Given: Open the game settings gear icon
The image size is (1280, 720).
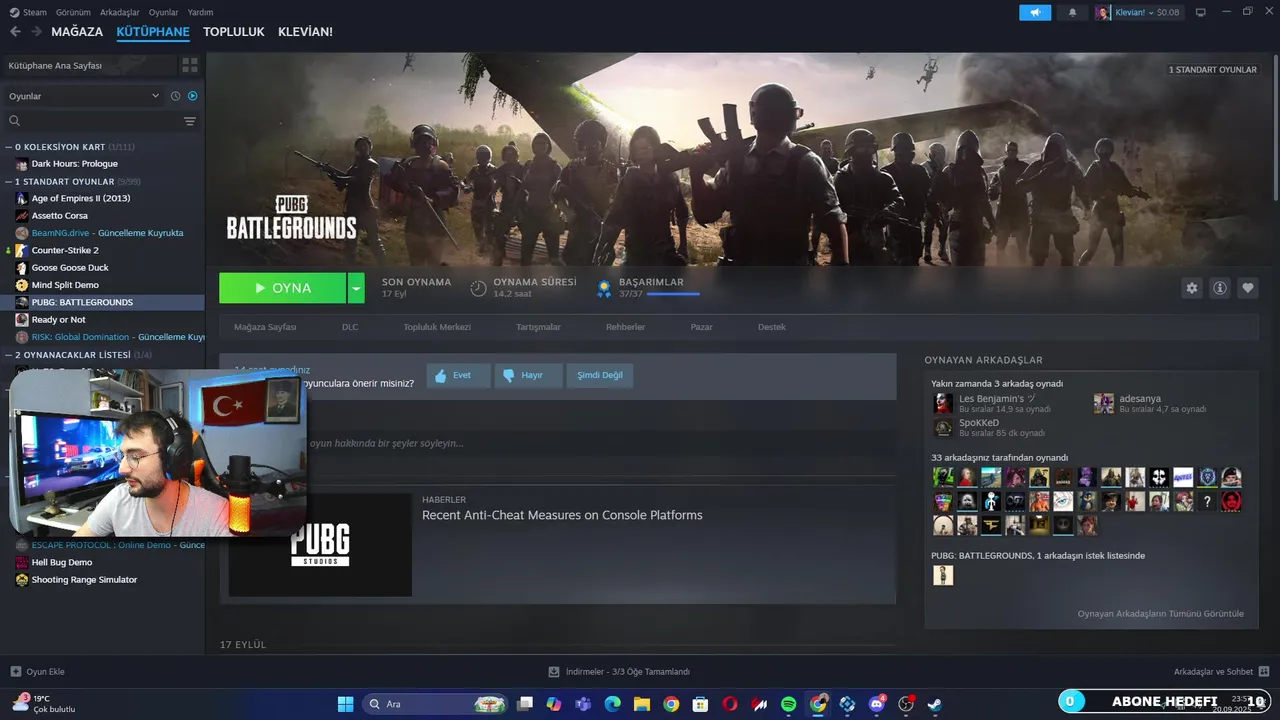Looking at the screenshot, I should point(1191,288).
